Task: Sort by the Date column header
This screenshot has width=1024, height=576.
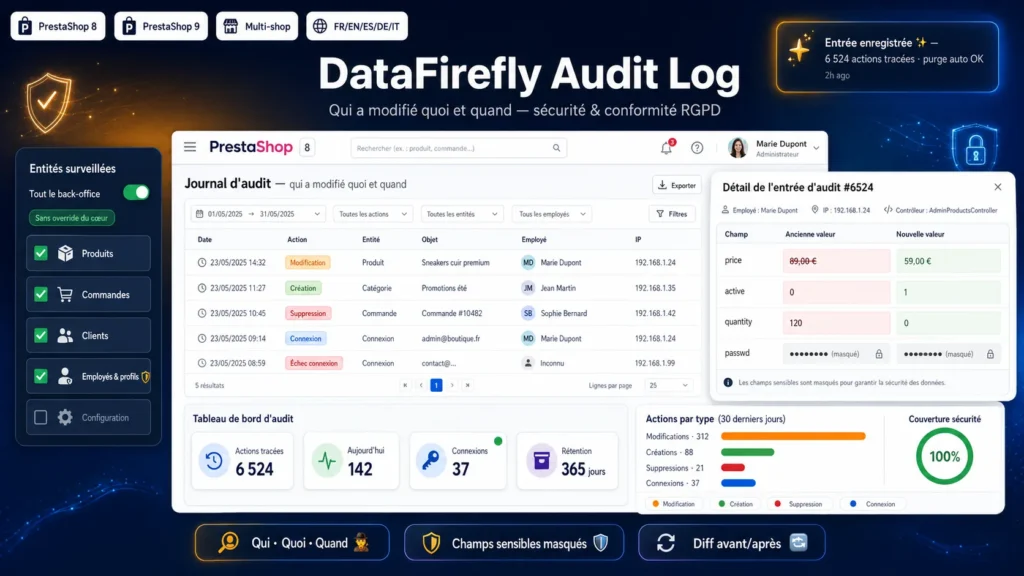Action: 204,240
